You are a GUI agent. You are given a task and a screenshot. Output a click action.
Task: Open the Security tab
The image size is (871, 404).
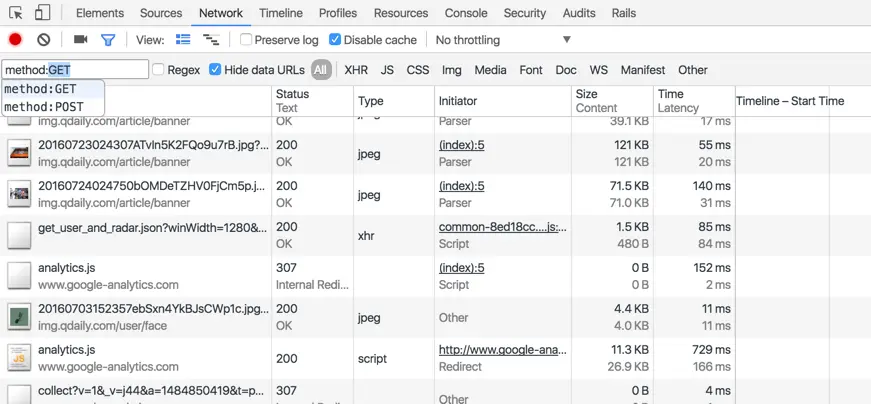(525, 13)
